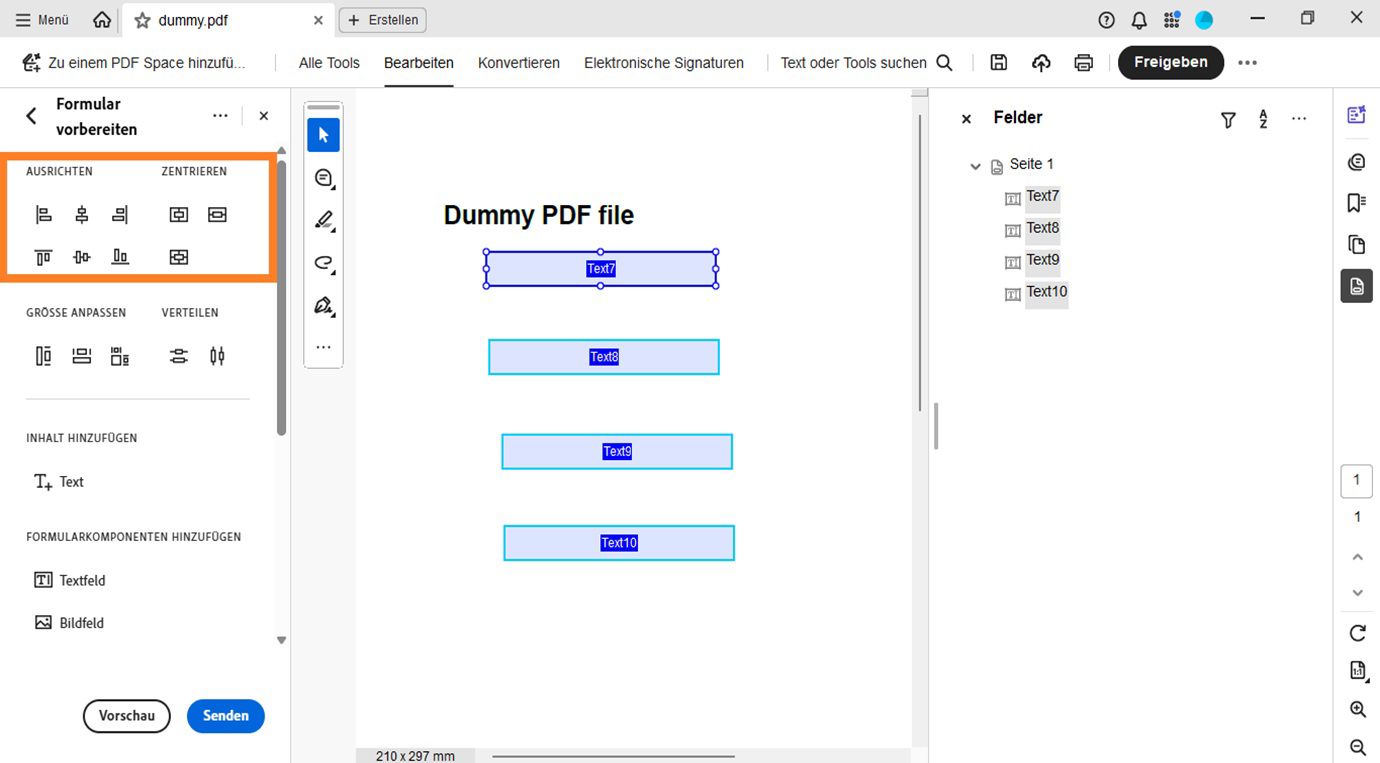Open the user account avatar
Image resolution: width=1380 pixels, height=763 pixels.
[x=1204, y=20]
